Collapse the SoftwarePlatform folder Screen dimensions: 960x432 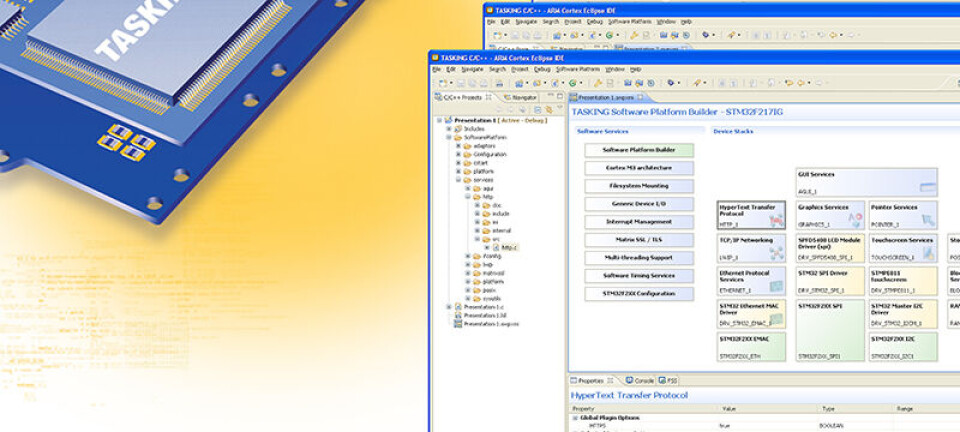pos(449,138)
